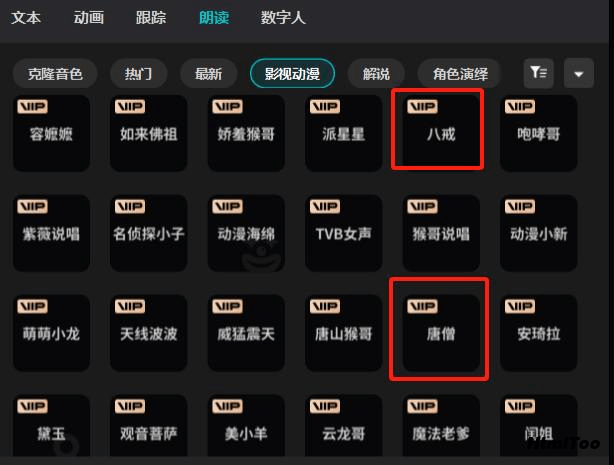Open the 数字人 tab
Viewport: 614px width, 465px height.
point(283,18)
